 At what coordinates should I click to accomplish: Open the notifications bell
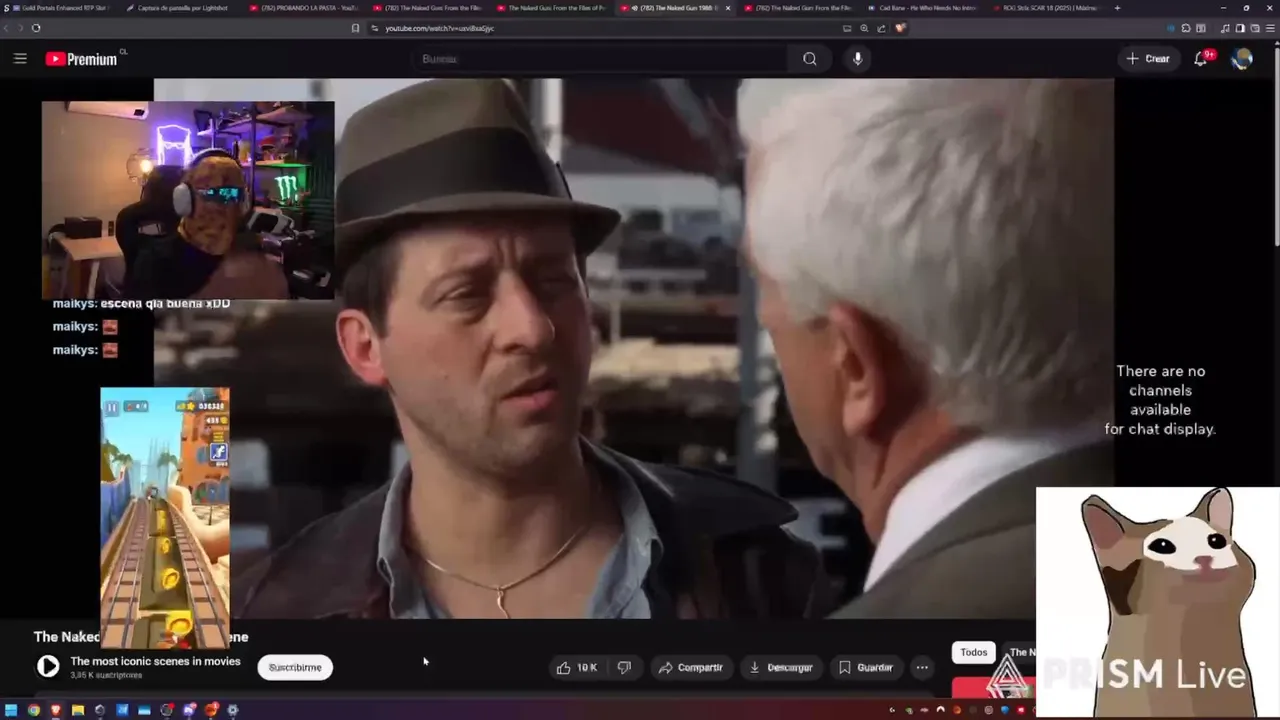pos(1201,59)
